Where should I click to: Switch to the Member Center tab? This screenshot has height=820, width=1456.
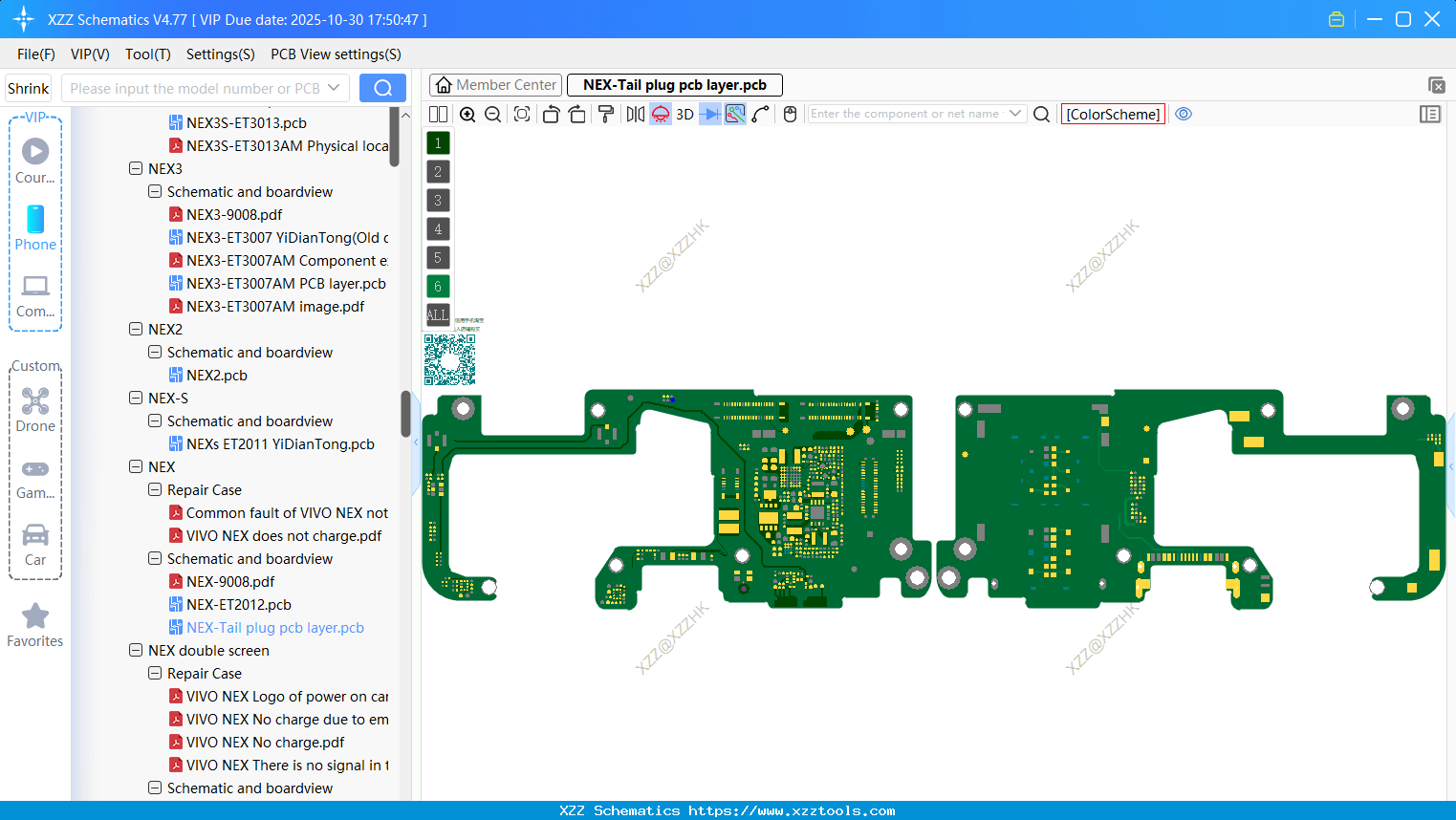click(495, 85)
